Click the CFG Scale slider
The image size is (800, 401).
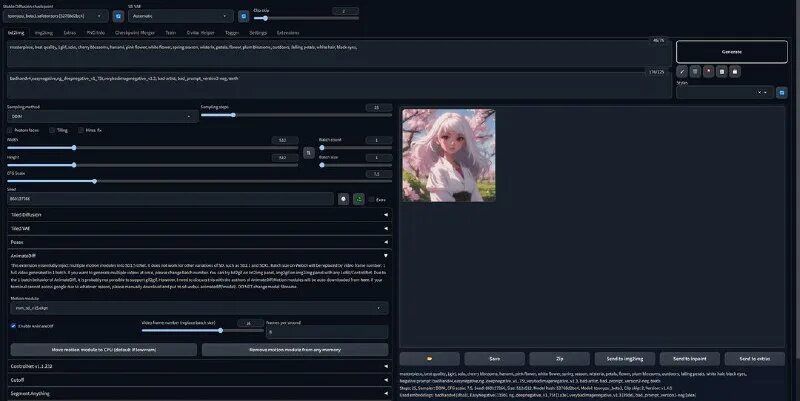point(199,181)
